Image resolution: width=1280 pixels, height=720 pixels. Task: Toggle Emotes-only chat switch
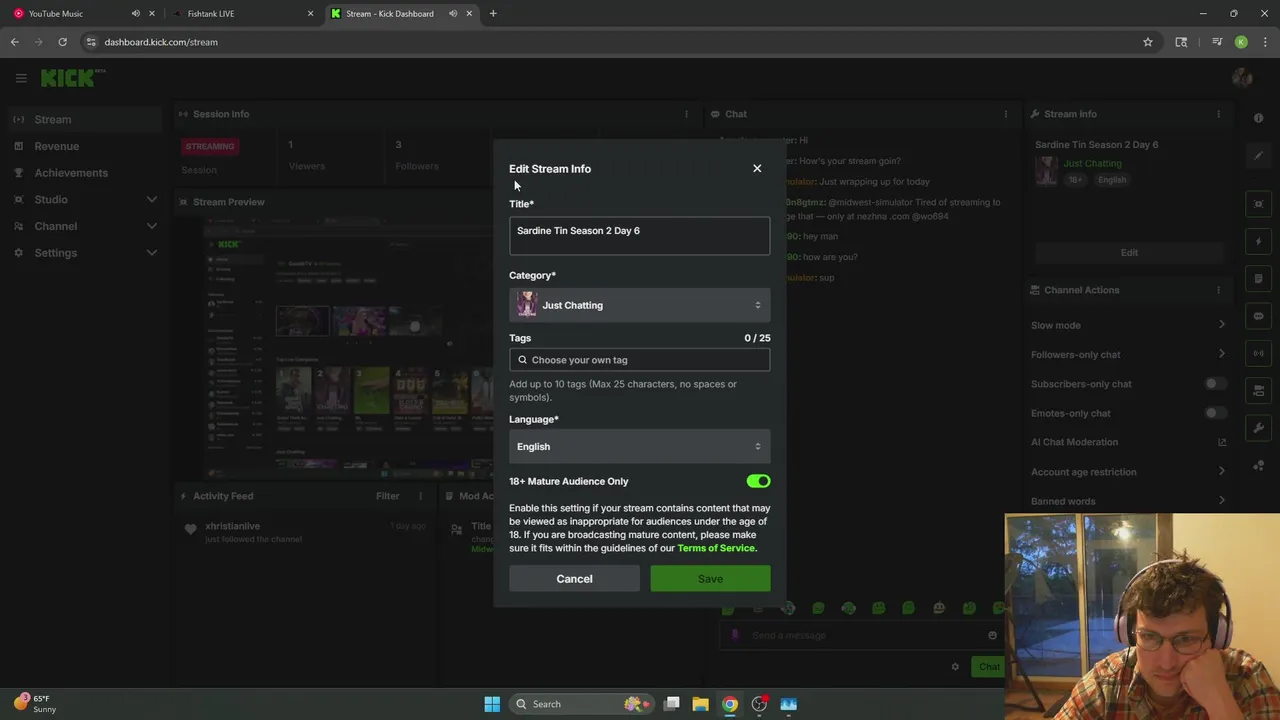(1215, 413)
